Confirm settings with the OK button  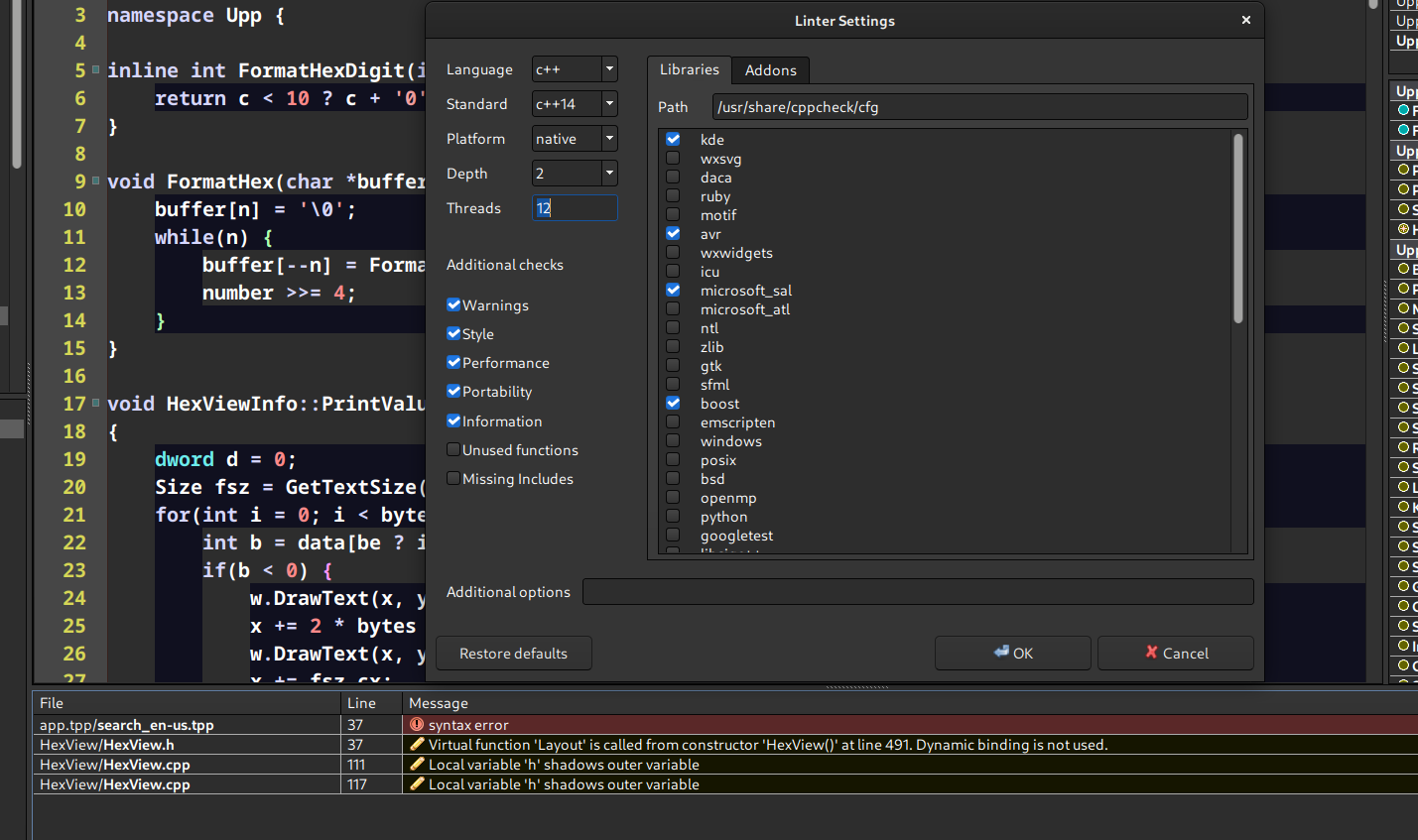coord(1012,654)
